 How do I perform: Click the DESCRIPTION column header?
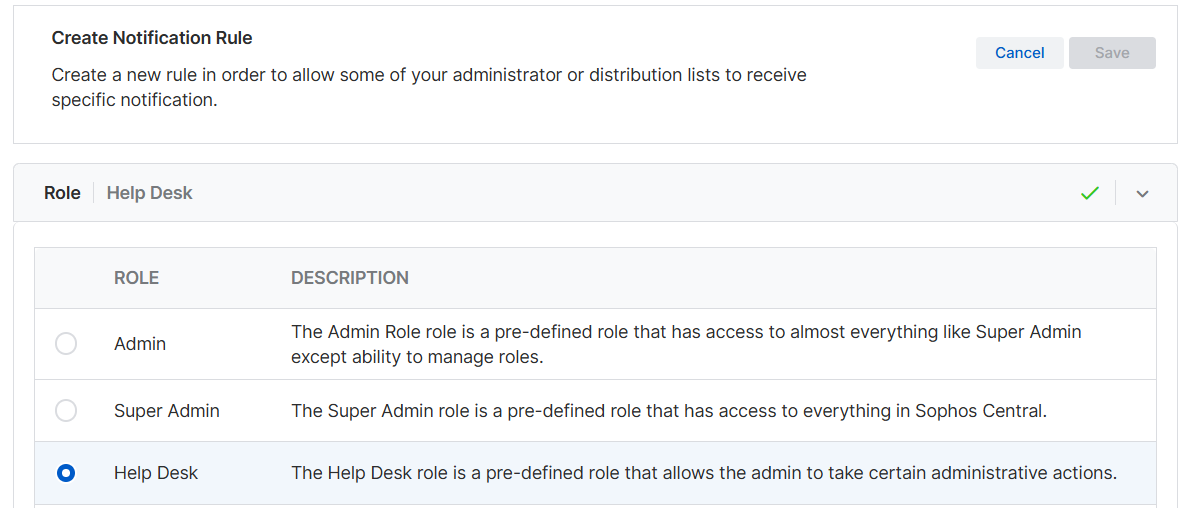350,278
